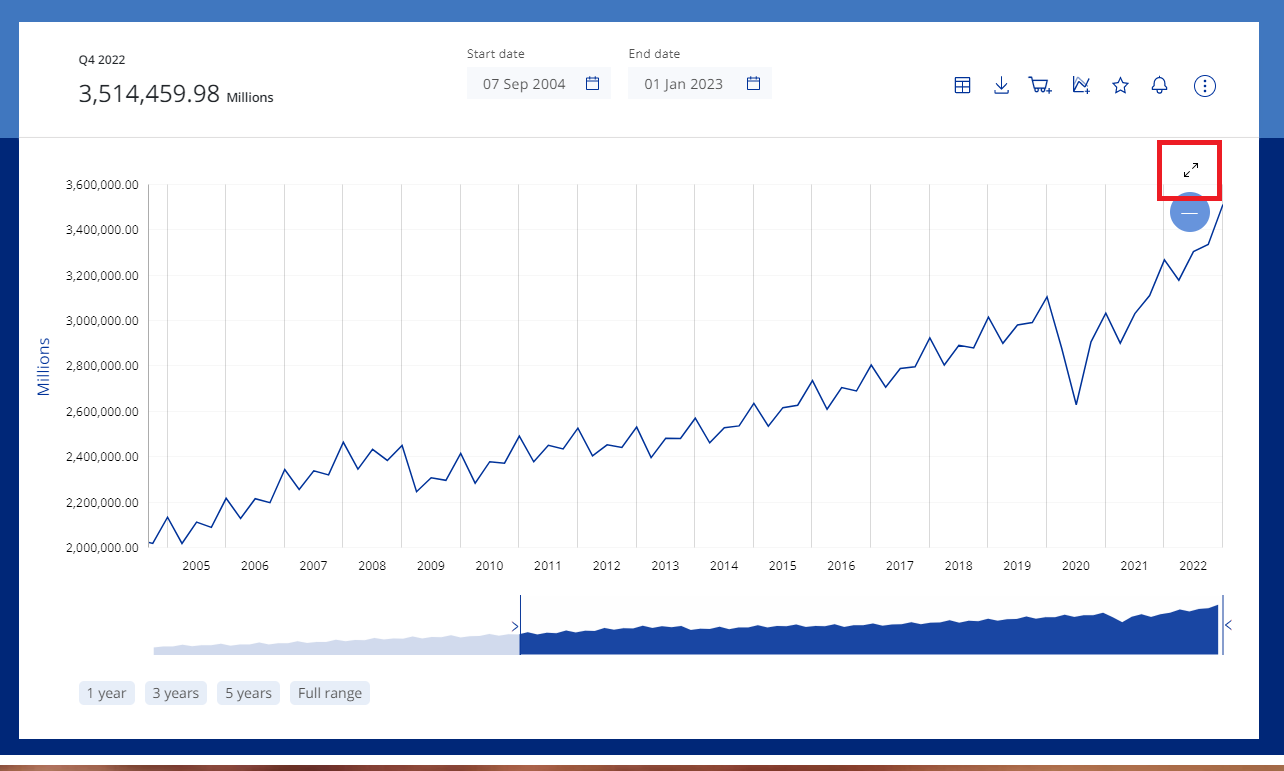Screen dimensions: 1284x771
Task: Click the blue minus zoom-out button
Action: tap(1189, 213)
